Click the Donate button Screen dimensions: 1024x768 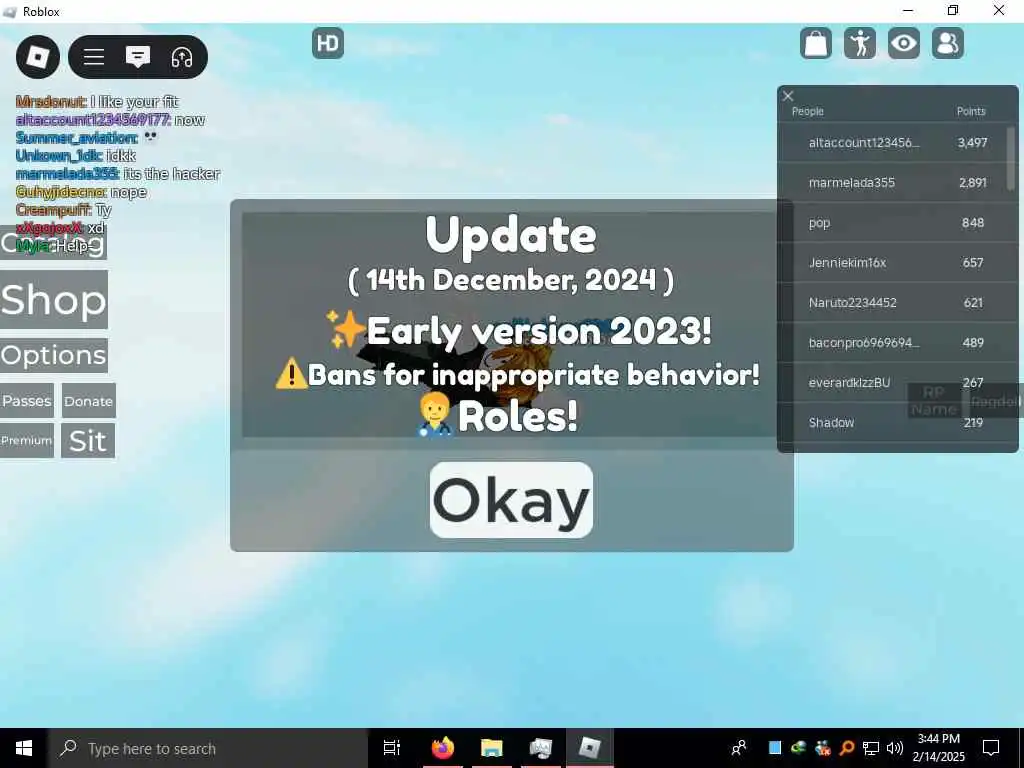[89, 400]
